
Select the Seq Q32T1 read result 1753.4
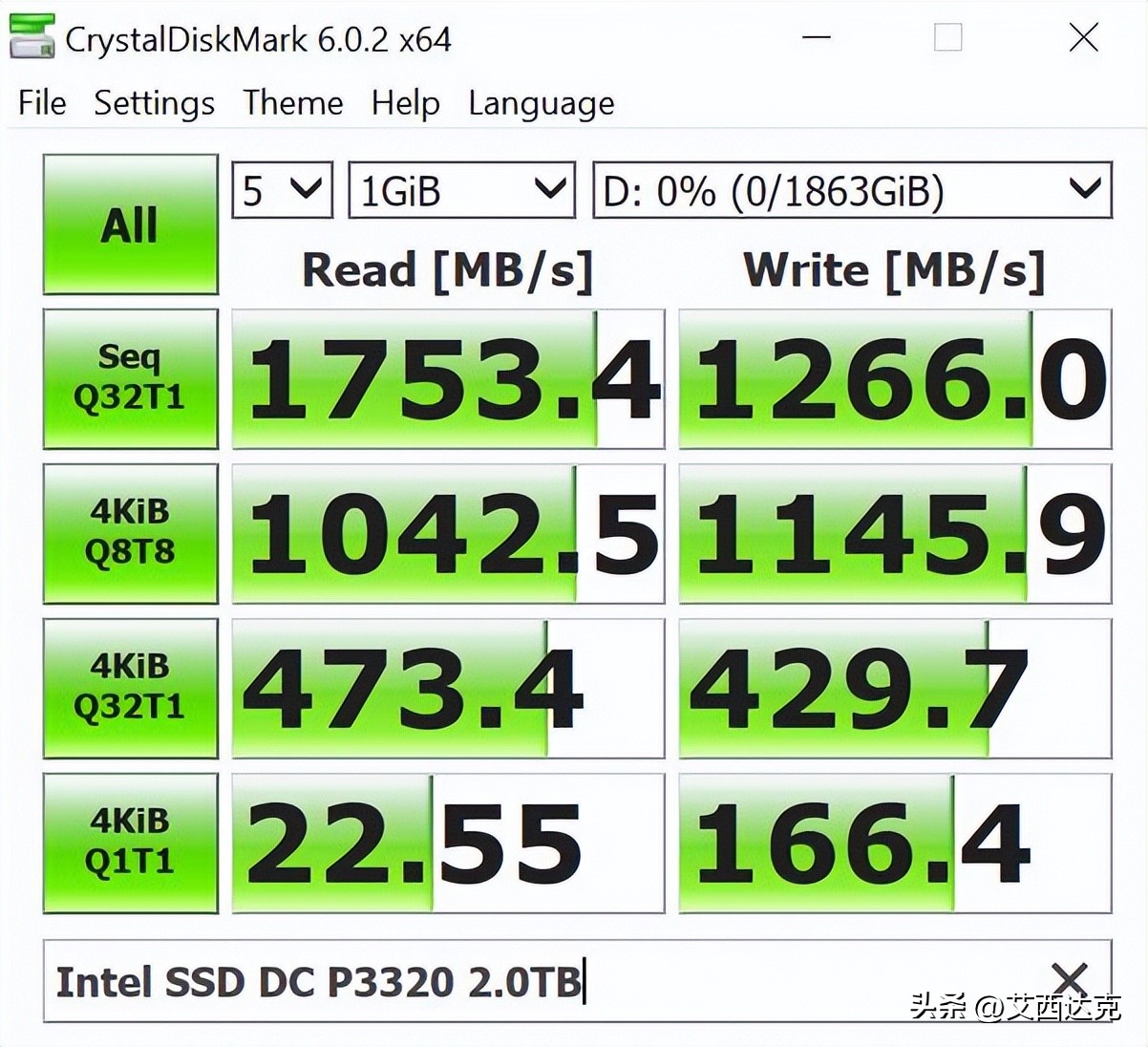click(x=448, y=378)
